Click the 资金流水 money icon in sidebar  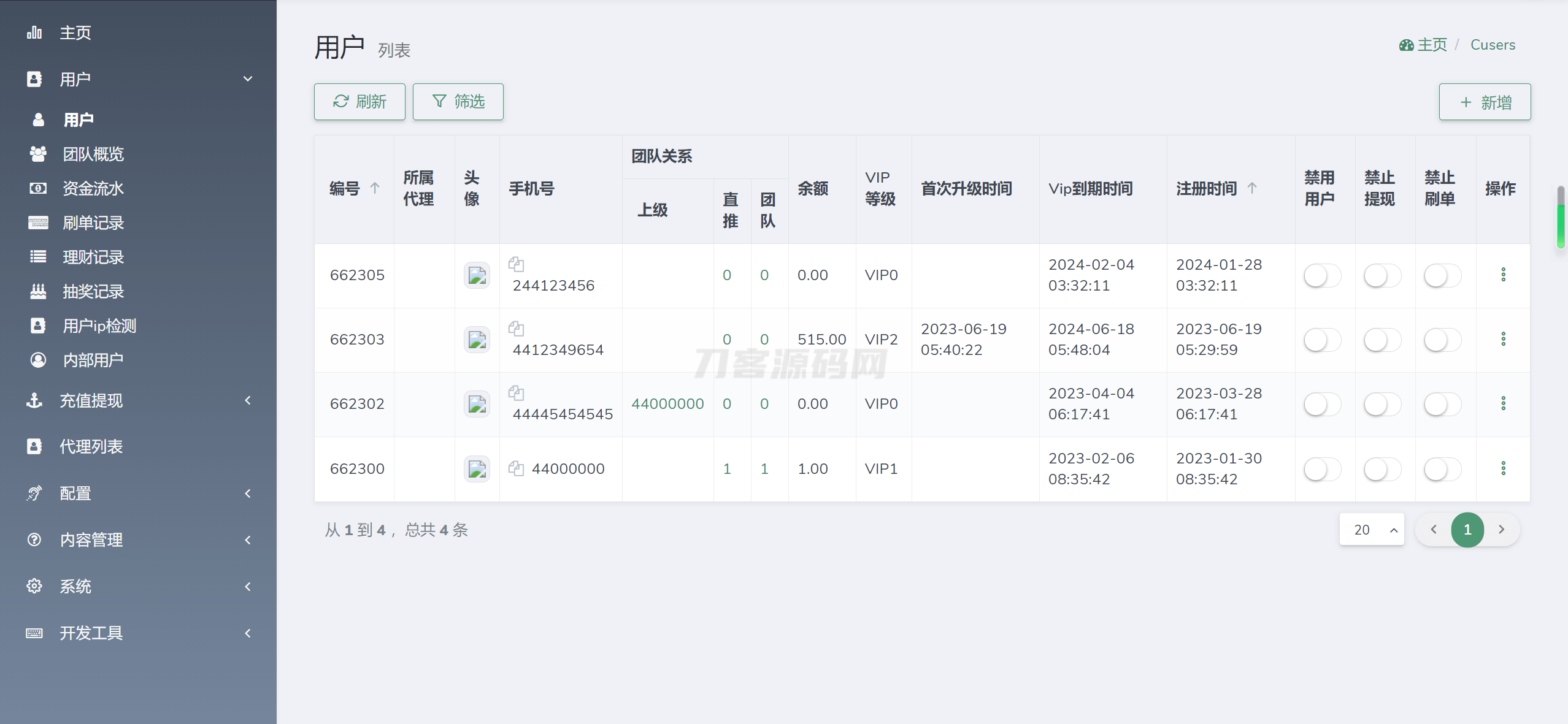pyautogui.click(x=38, y=188)
